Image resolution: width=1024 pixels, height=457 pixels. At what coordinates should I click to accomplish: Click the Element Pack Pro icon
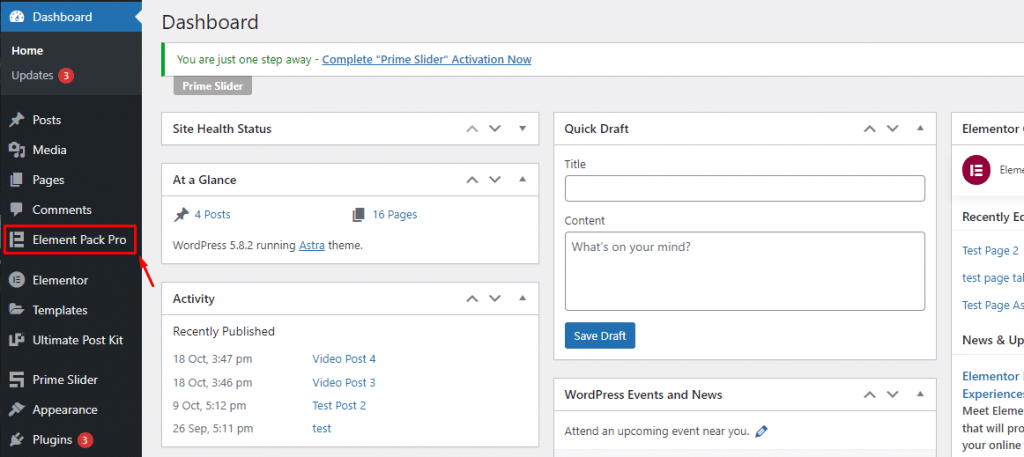coord(17,240)
